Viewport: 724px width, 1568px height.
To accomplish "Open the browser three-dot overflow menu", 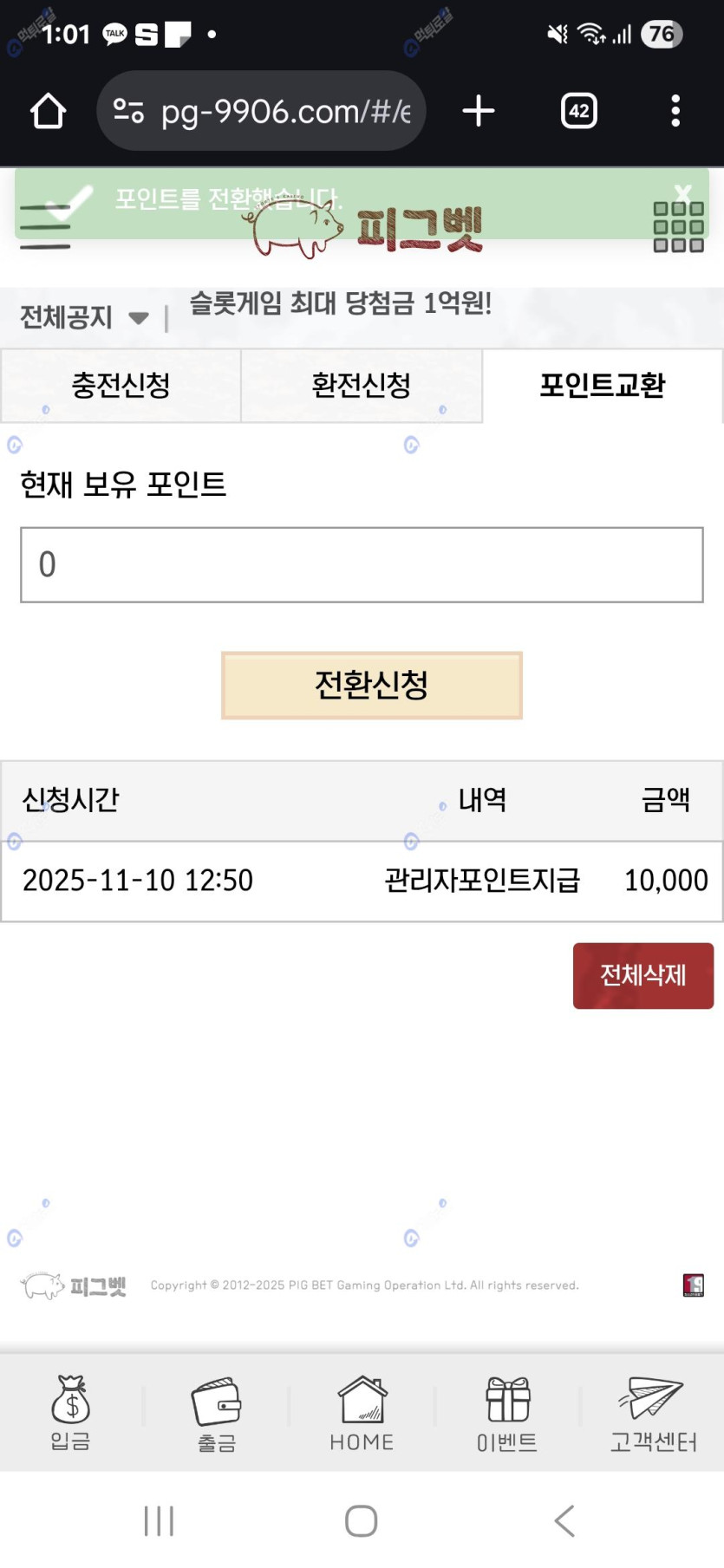I will click(675, 111).
